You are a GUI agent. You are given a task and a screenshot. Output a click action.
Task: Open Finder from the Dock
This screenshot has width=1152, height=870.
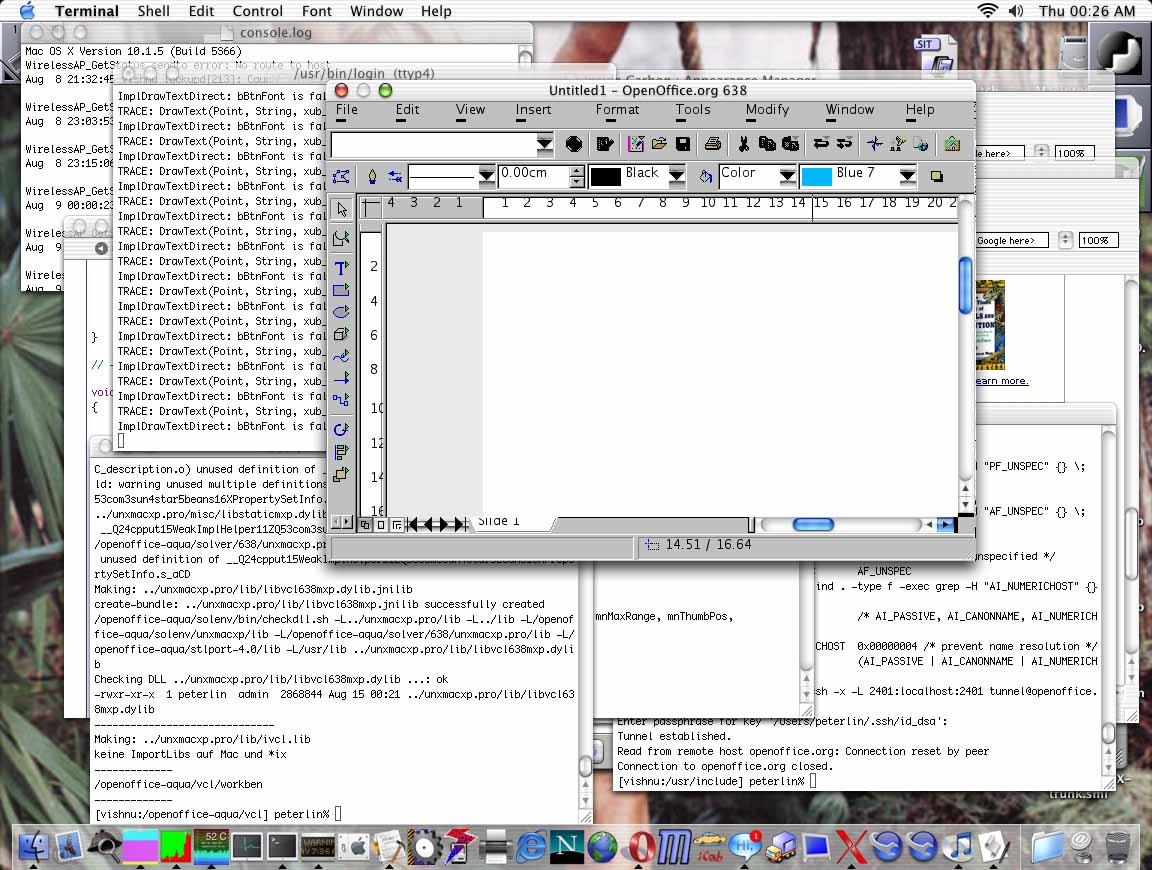32,846
